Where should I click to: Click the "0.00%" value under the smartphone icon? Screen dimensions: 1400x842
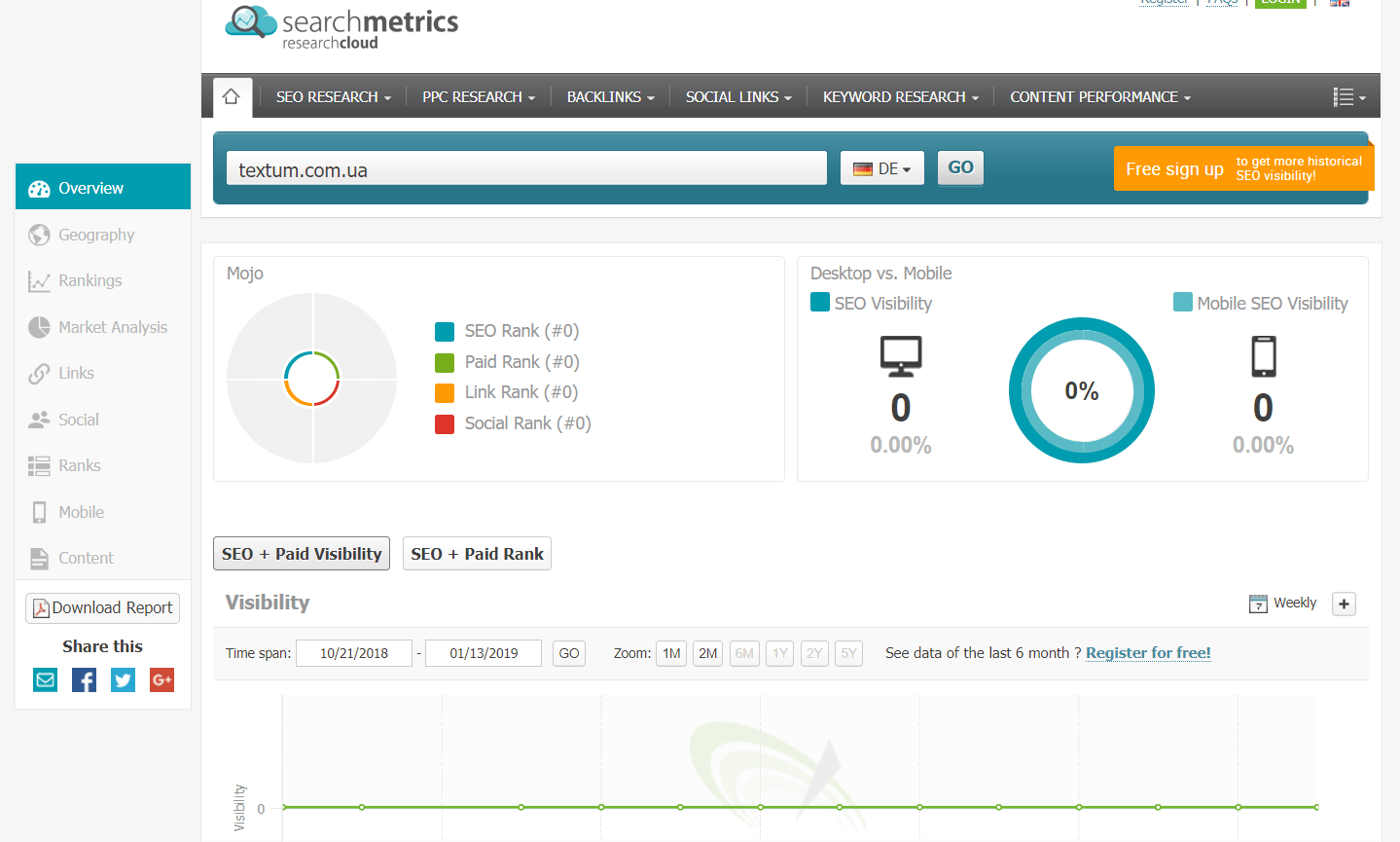pos(1263,446)
